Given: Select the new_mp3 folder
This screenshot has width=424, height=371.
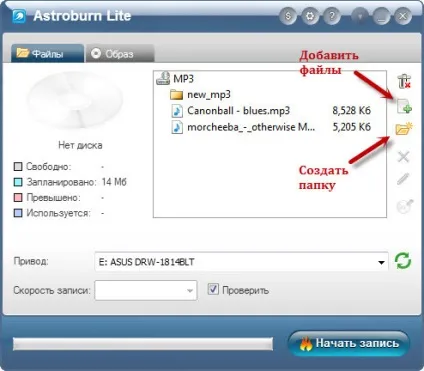Looking at the screenshot, I should pos(200,95).
